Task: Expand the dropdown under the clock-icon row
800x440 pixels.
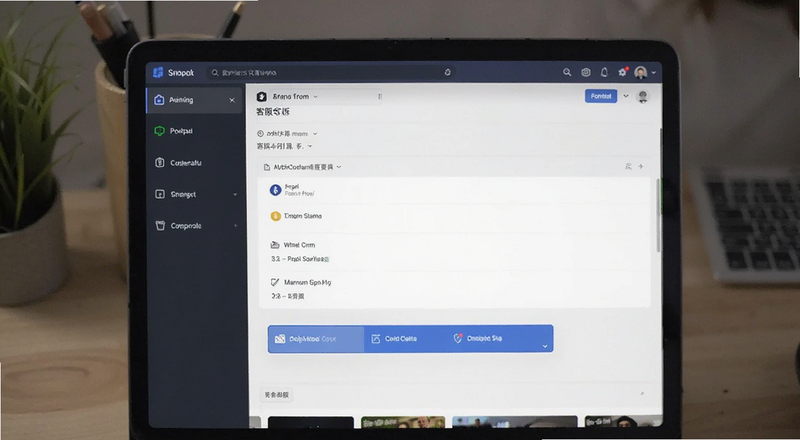Action: (x=285, y=146)
